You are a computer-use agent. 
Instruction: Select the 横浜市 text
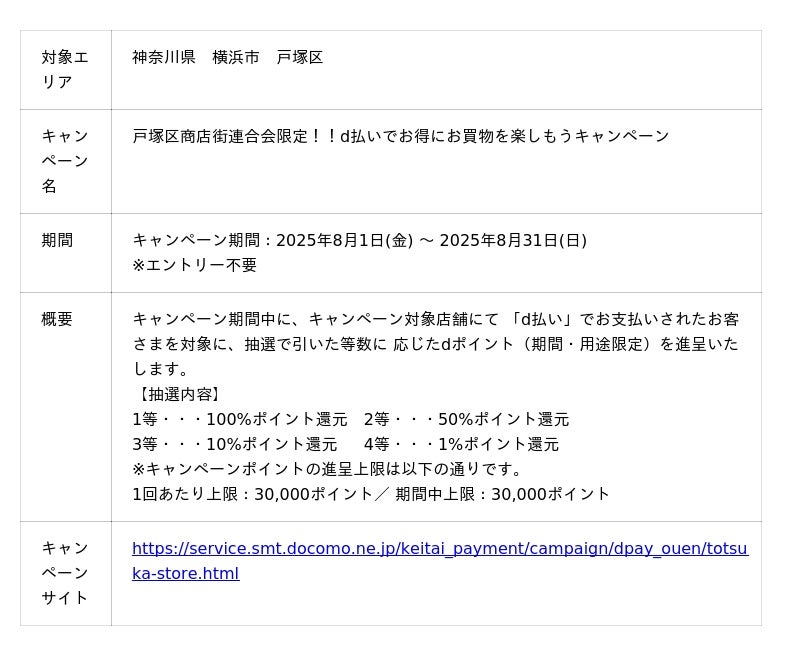(x=236, y=58)
